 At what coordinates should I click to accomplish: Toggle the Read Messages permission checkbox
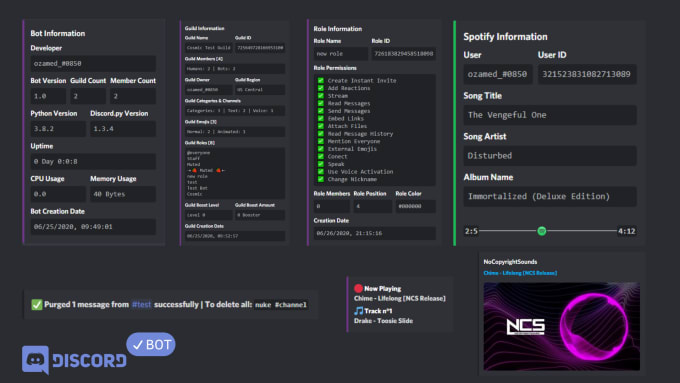tap(320, 103)
